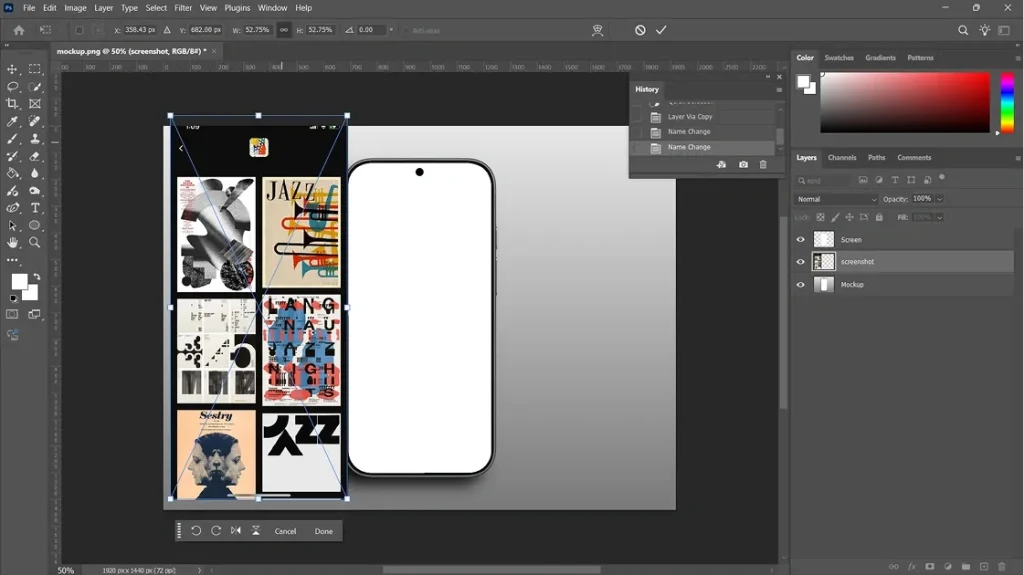
Task: Switch to the Channels tab
Action: (x=842, y=158)
